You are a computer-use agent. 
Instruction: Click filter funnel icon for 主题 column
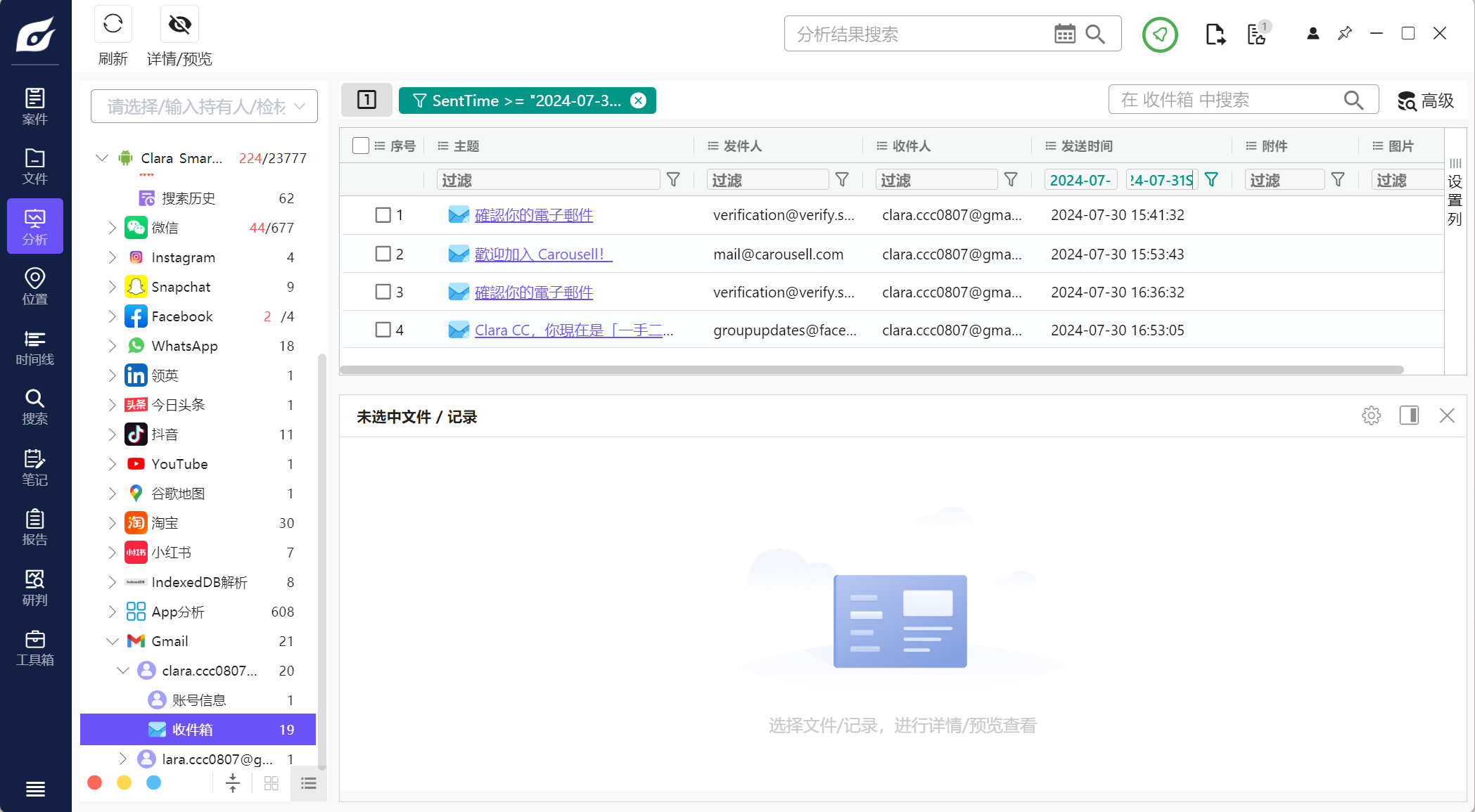673,180
